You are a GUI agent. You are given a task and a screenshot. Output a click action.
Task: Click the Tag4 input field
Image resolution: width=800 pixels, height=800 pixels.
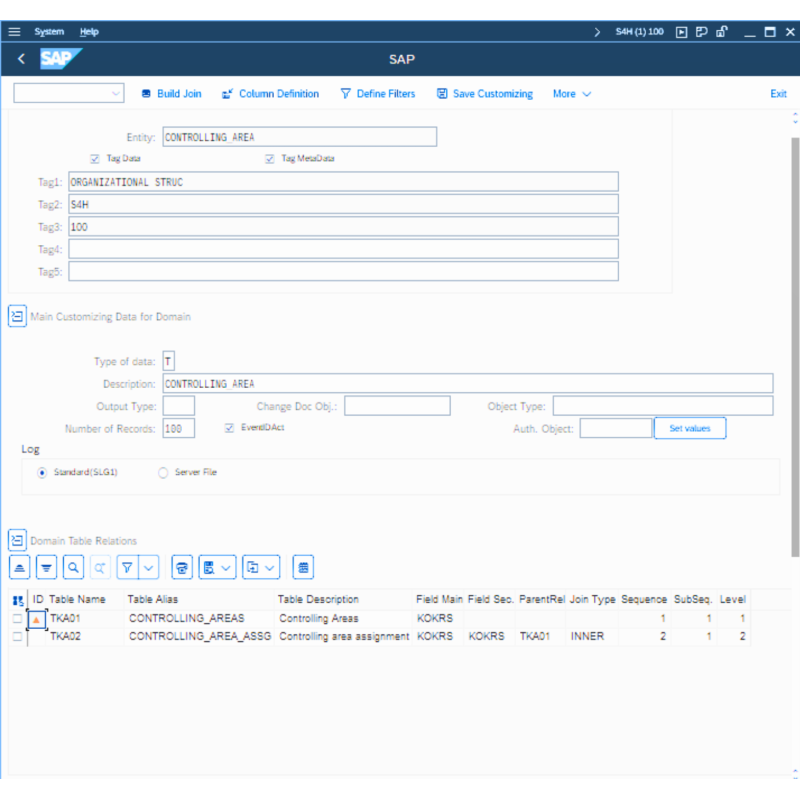point(343,249)
